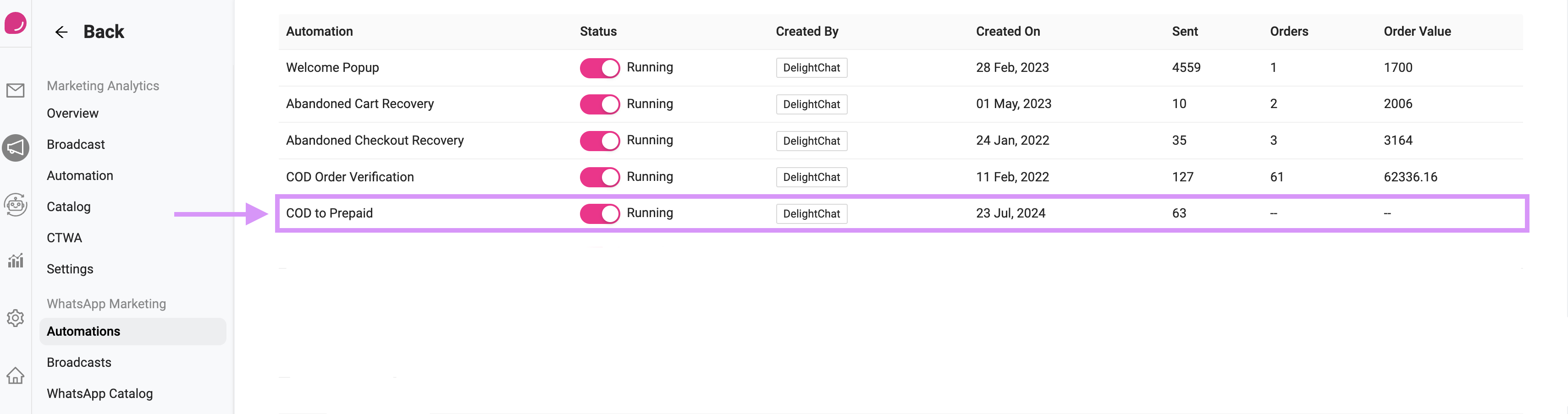1568x414 pixels.
Task: Click DelightChat tag in COD to Prepaid row
Action: (812, 214)
